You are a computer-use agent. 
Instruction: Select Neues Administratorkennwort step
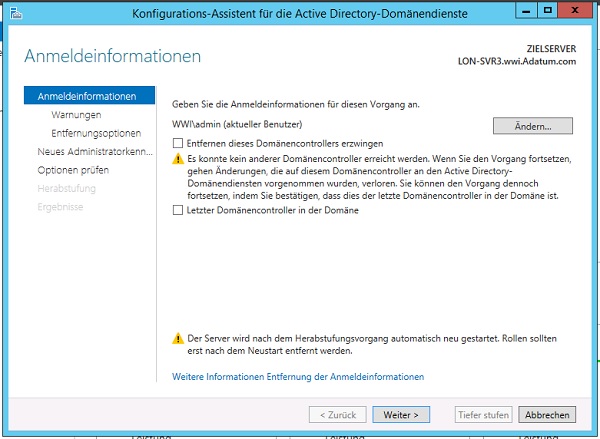coord(95,152)
